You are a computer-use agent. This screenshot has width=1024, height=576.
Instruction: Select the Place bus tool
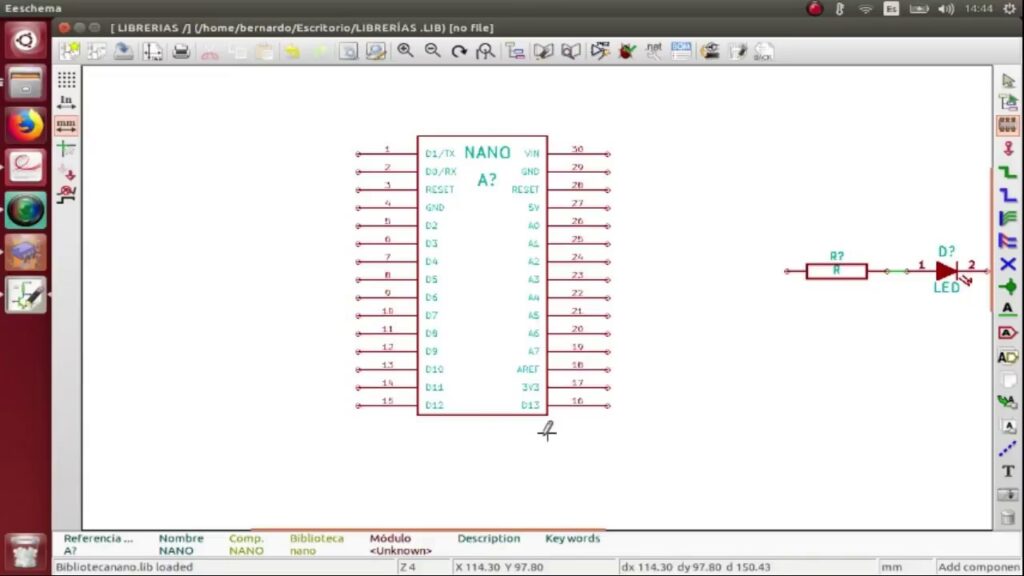tap(1008, 195)
